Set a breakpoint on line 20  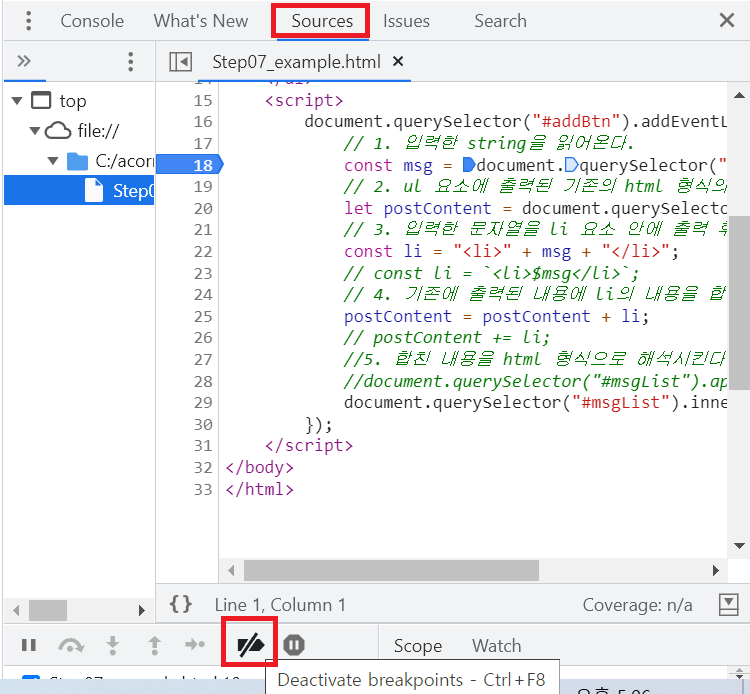point(203,209)
